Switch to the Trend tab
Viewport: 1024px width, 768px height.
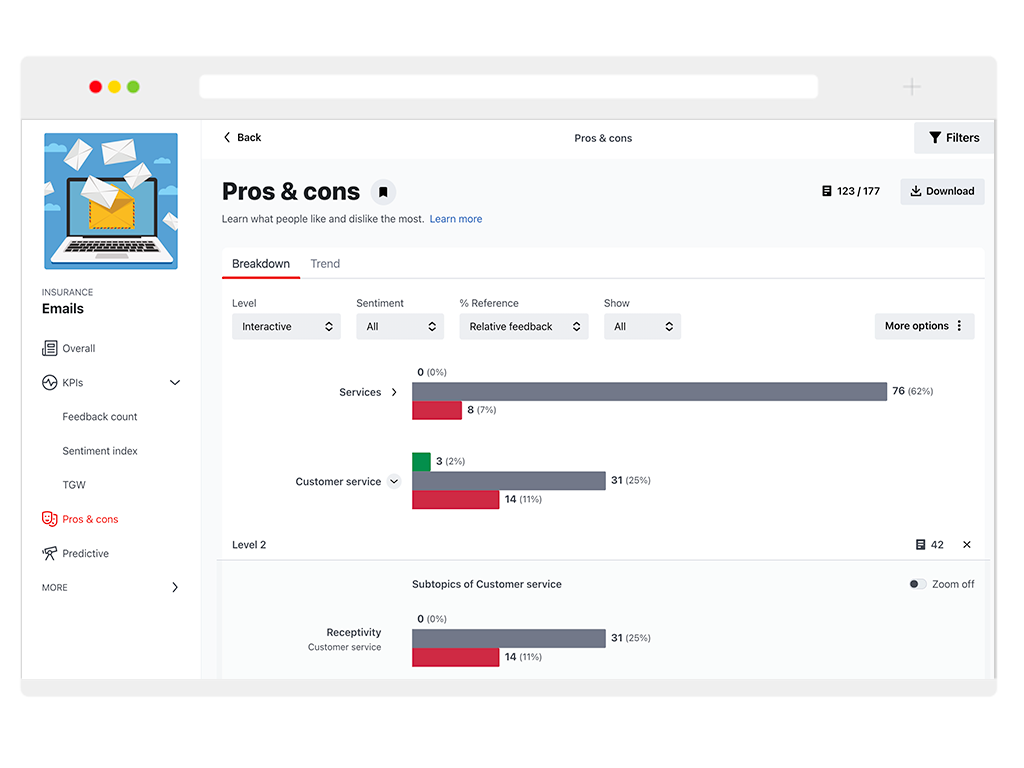click(324, 263)
